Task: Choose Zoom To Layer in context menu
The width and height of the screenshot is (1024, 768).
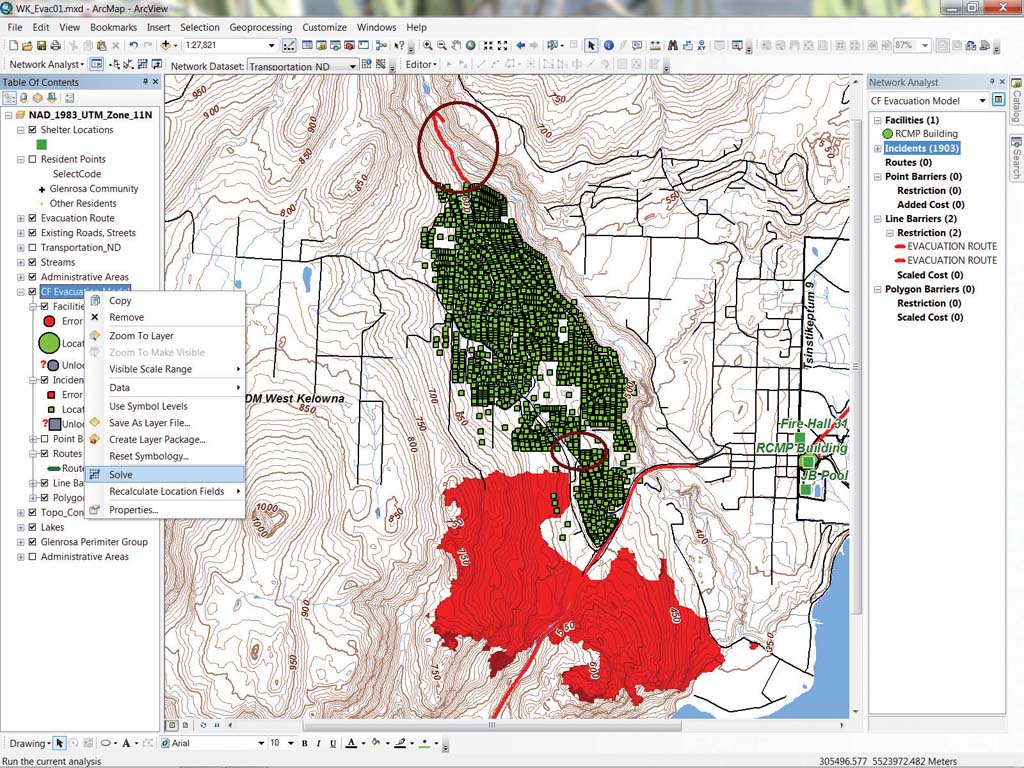Action: 166,336
